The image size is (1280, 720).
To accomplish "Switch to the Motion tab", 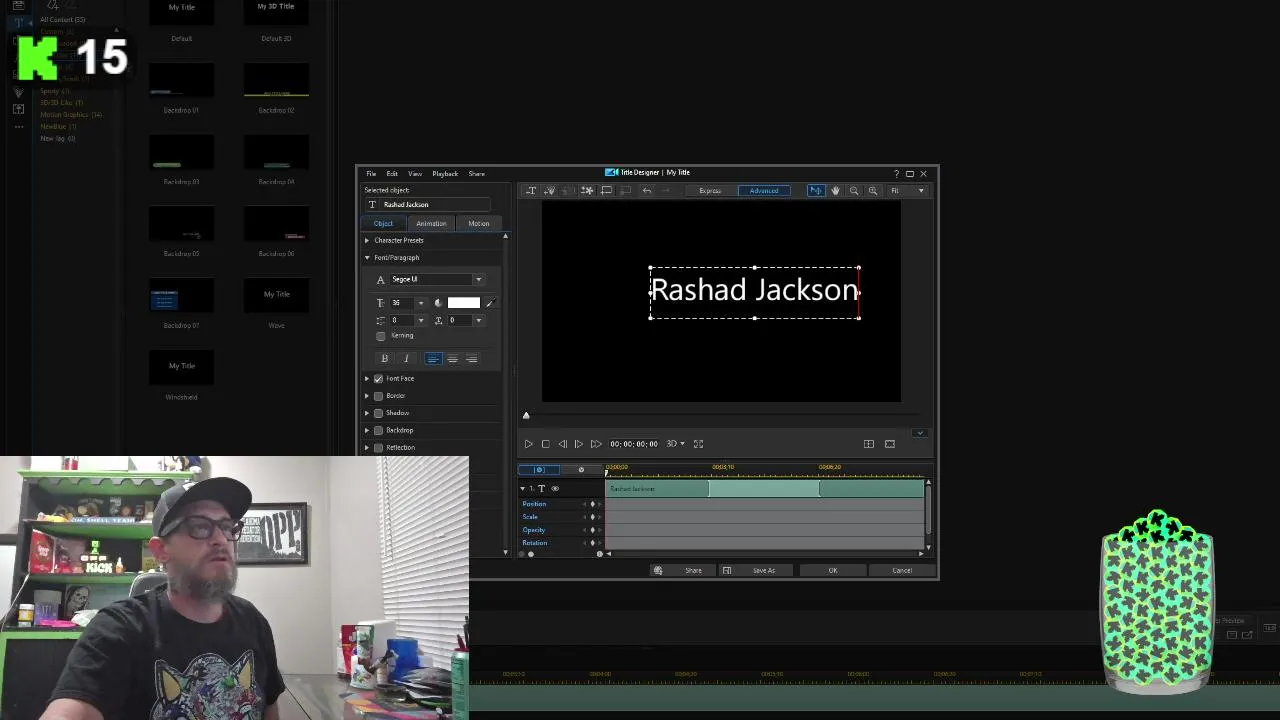I will [479, 224].
